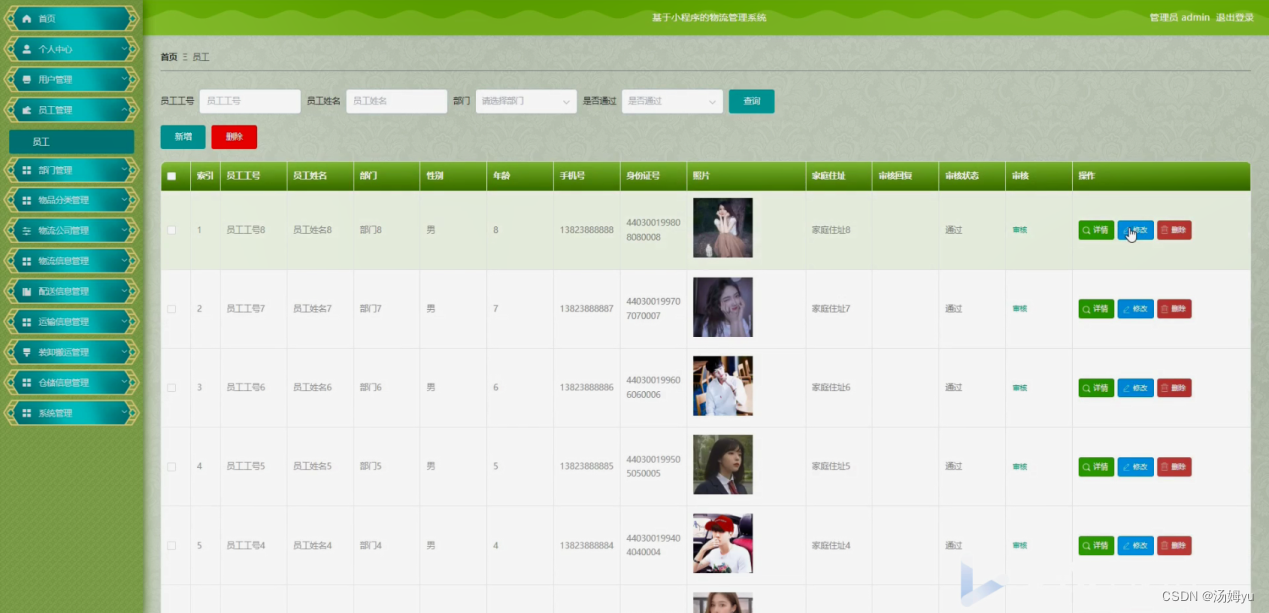Viewport: 1269px width, 613px height.
Task: Click the grid icon beside 运输信息管理
Action: pyautogui.click(x=27, y=322)
